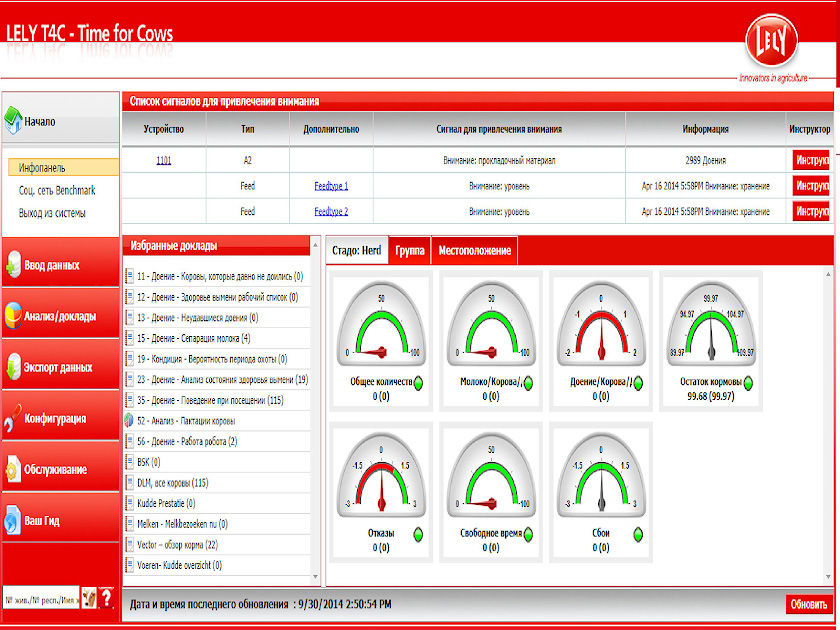Click the Информация column header
Viewport: 840px width, 630px height.
coord(705,129)
